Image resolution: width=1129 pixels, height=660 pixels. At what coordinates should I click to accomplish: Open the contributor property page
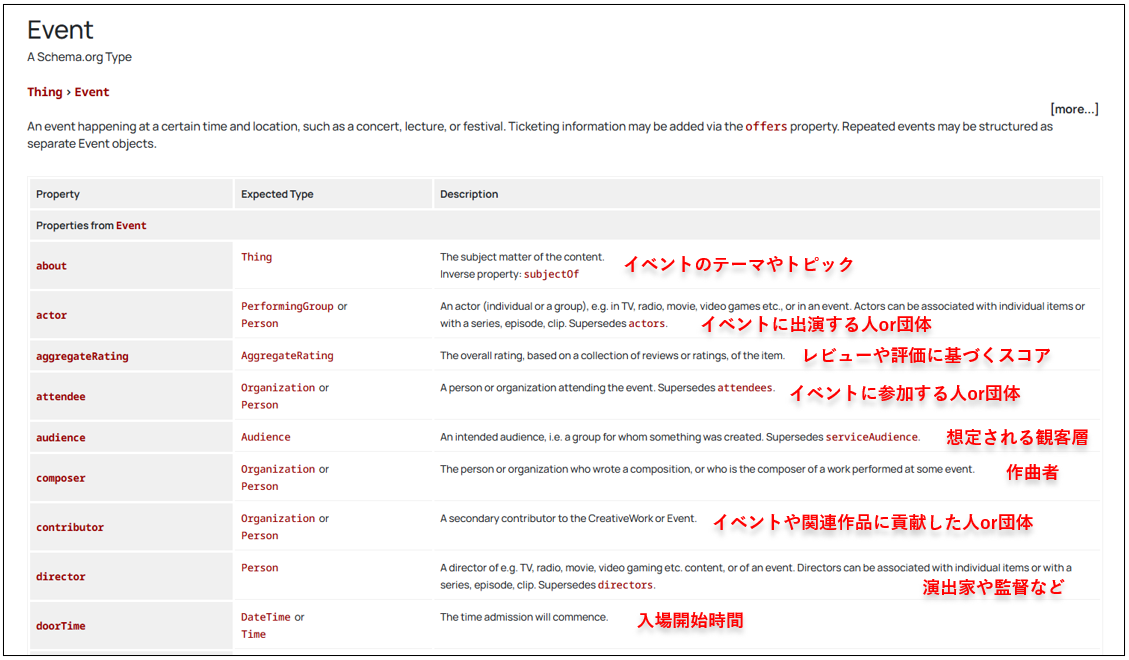(67, 527)
